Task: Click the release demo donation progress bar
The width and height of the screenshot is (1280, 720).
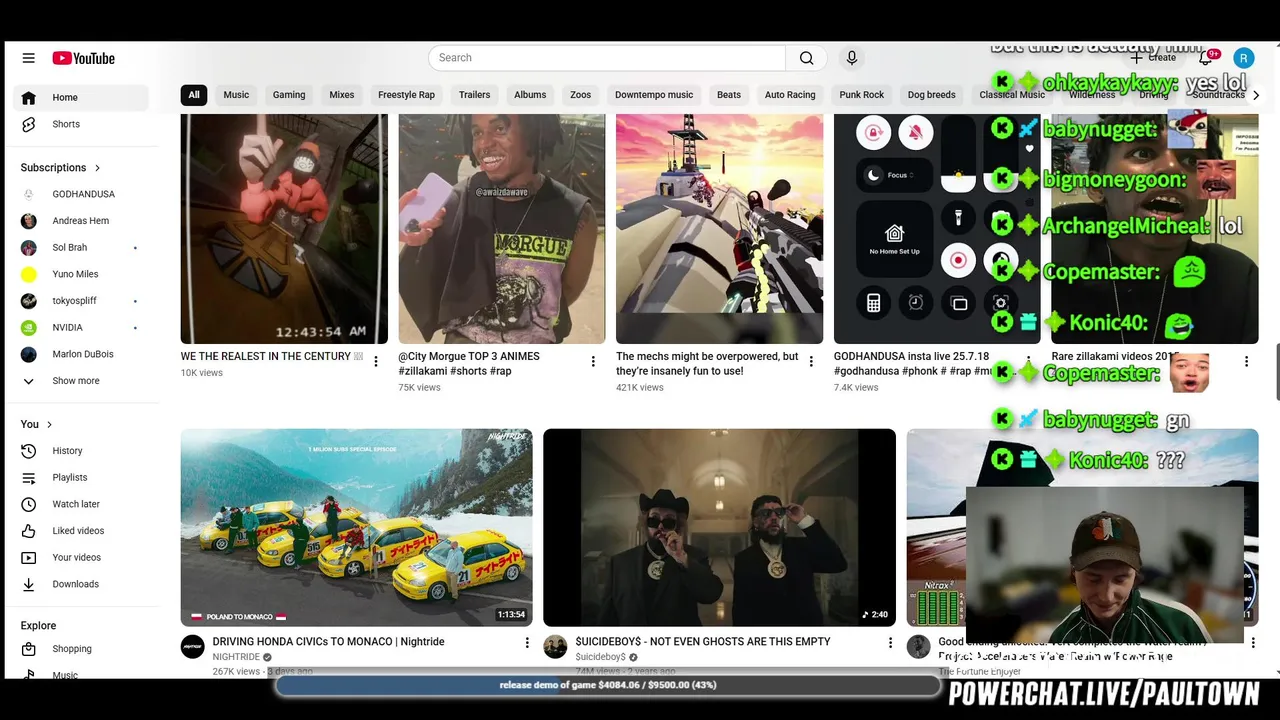Action: tap(608, 685)
